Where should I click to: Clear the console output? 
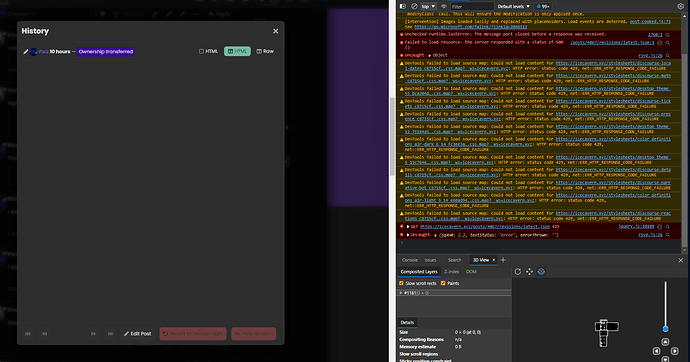[414, 7]
